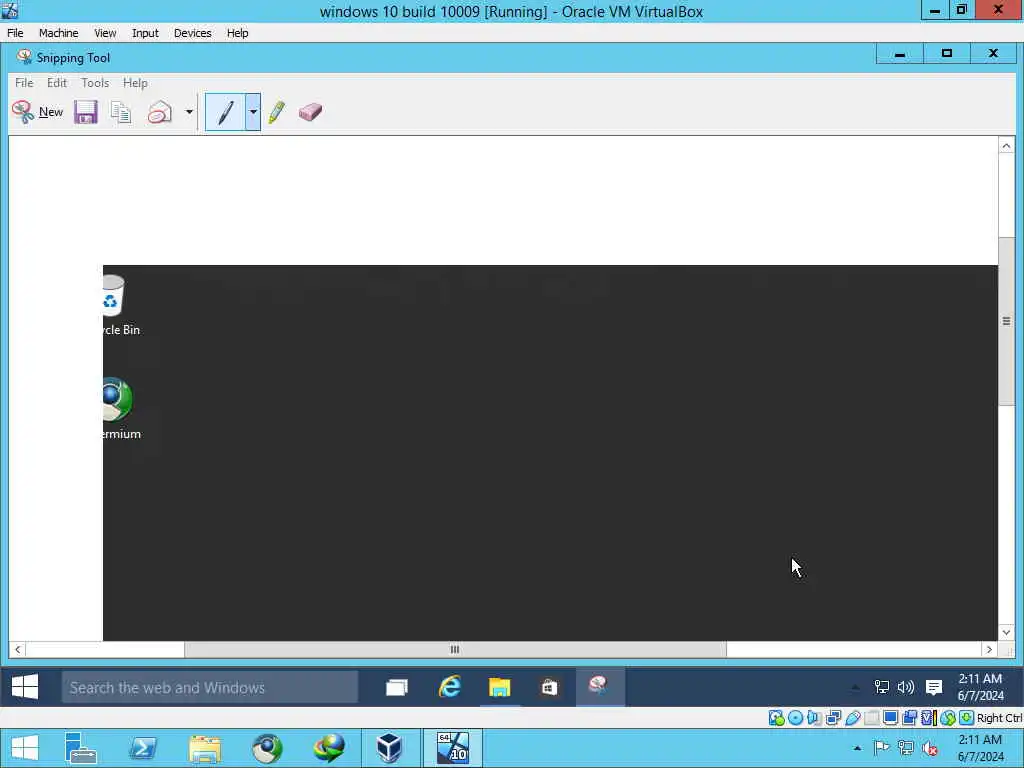Click the Snipping Tool guest taskbar button

point(600,687)
